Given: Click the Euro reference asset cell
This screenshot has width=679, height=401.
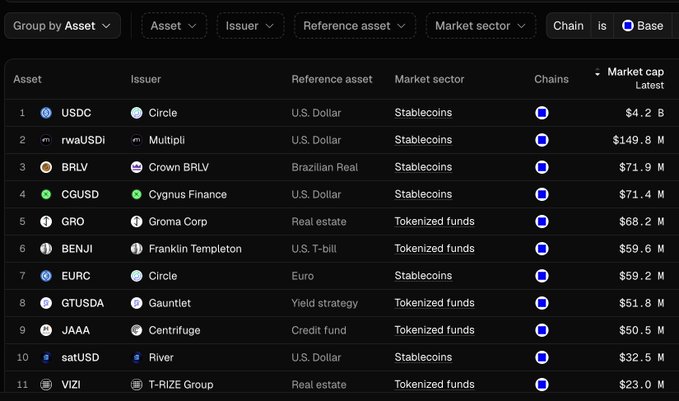Looking at the screenshot, I should (x=302, y=276).
